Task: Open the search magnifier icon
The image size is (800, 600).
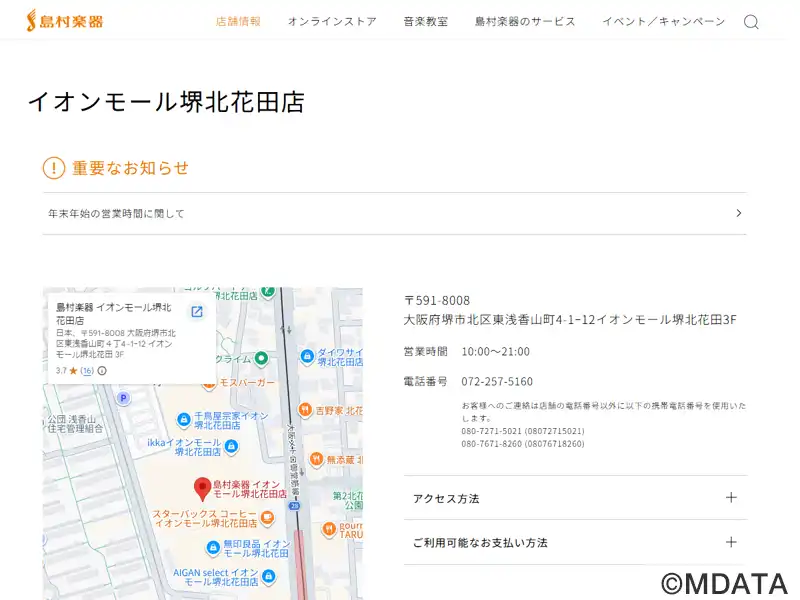Action: point(751,22)
